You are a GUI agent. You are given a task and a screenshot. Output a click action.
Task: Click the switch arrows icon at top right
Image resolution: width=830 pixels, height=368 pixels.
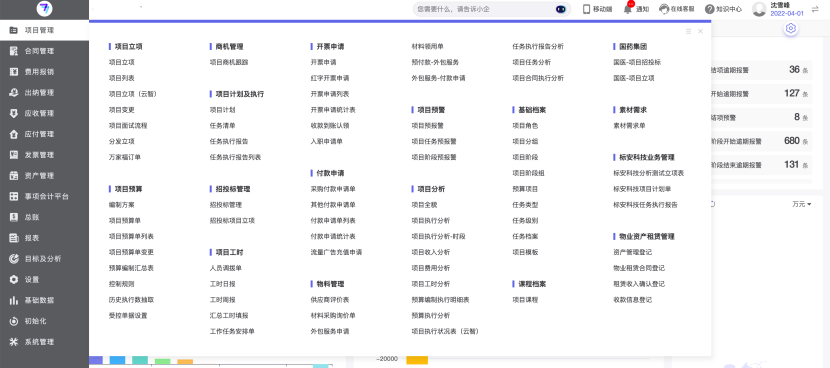tap(815, 9)
